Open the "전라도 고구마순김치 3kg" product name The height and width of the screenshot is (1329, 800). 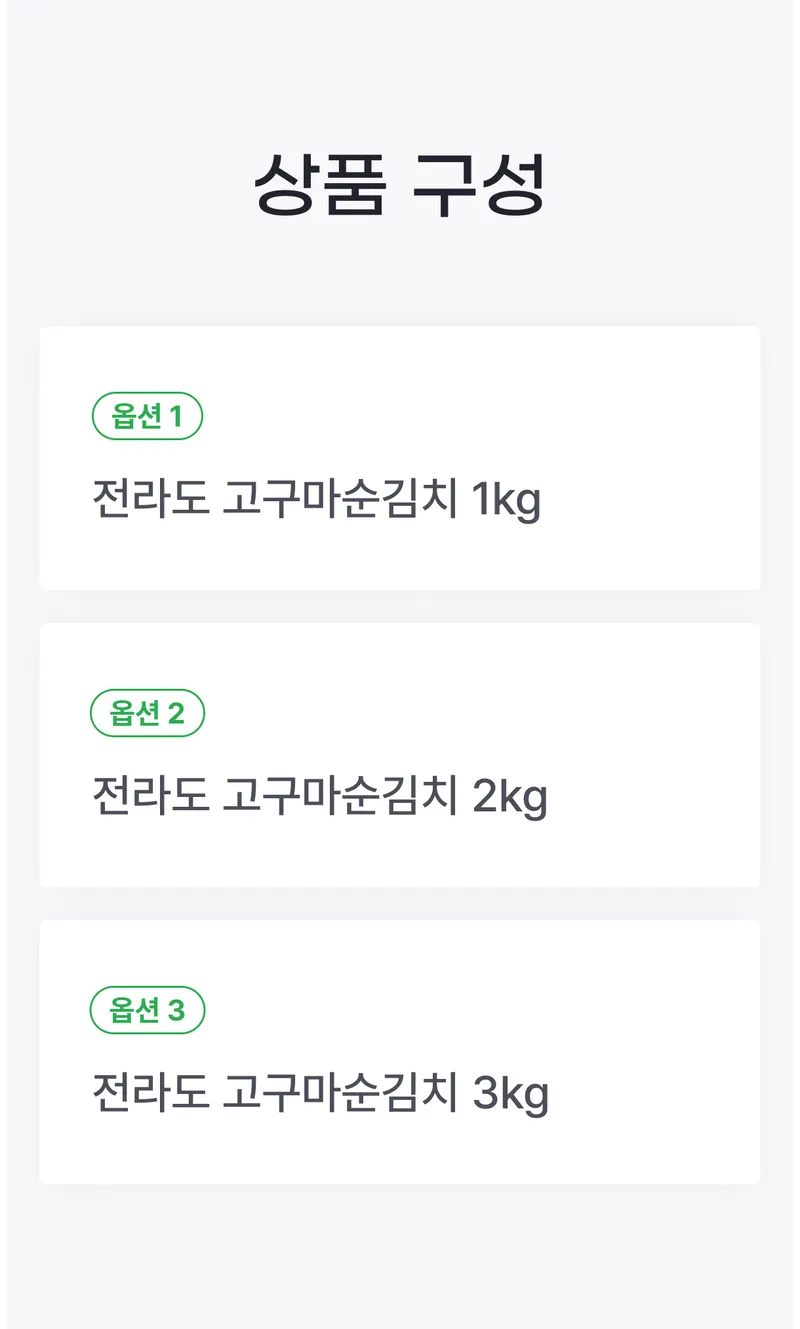(x=320, y=1093)
